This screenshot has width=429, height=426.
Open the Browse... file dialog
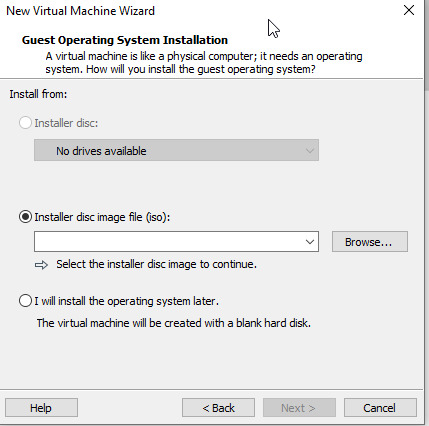coord(370,242)
